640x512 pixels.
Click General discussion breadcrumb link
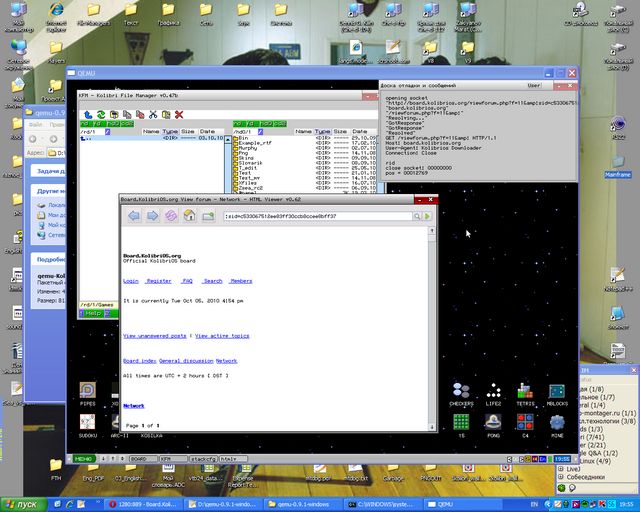186,361
